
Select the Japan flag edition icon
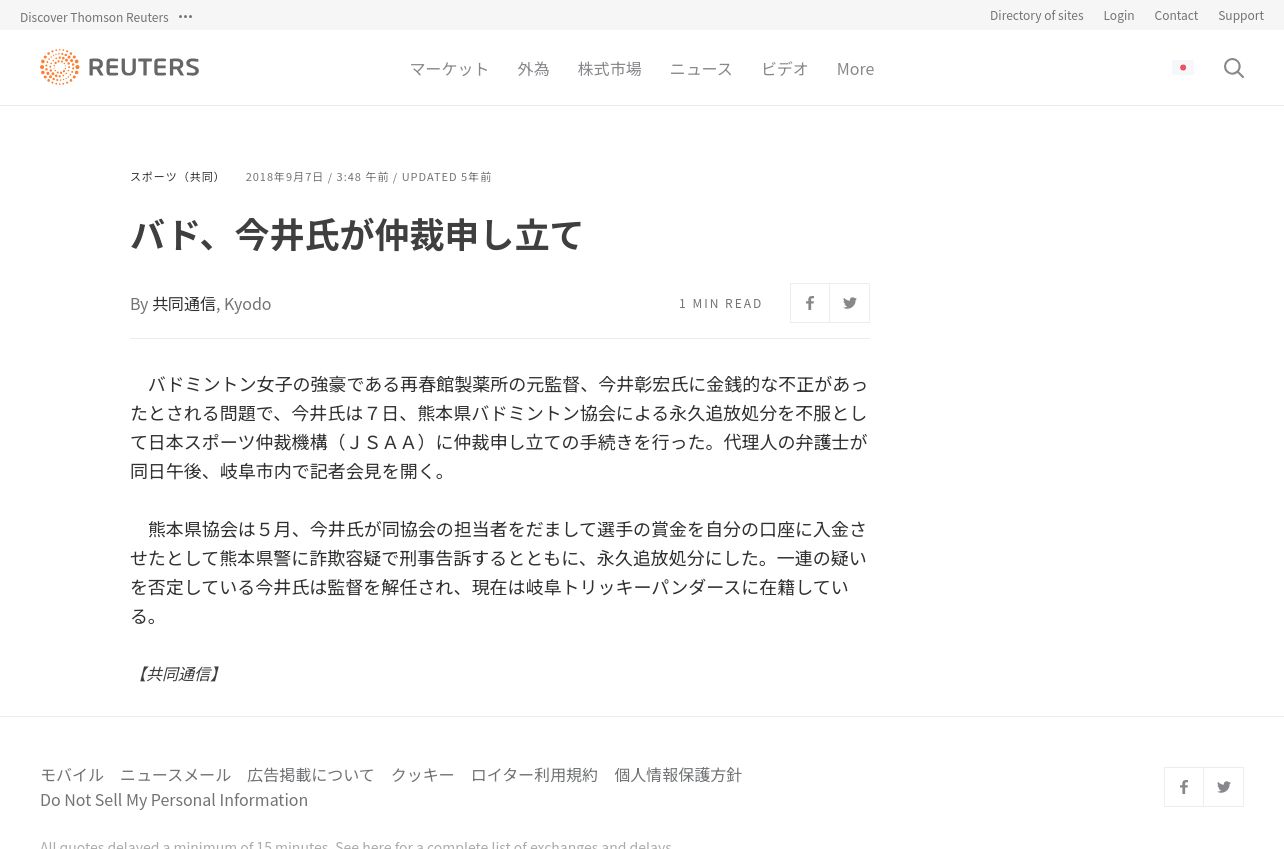(1183, 68)
